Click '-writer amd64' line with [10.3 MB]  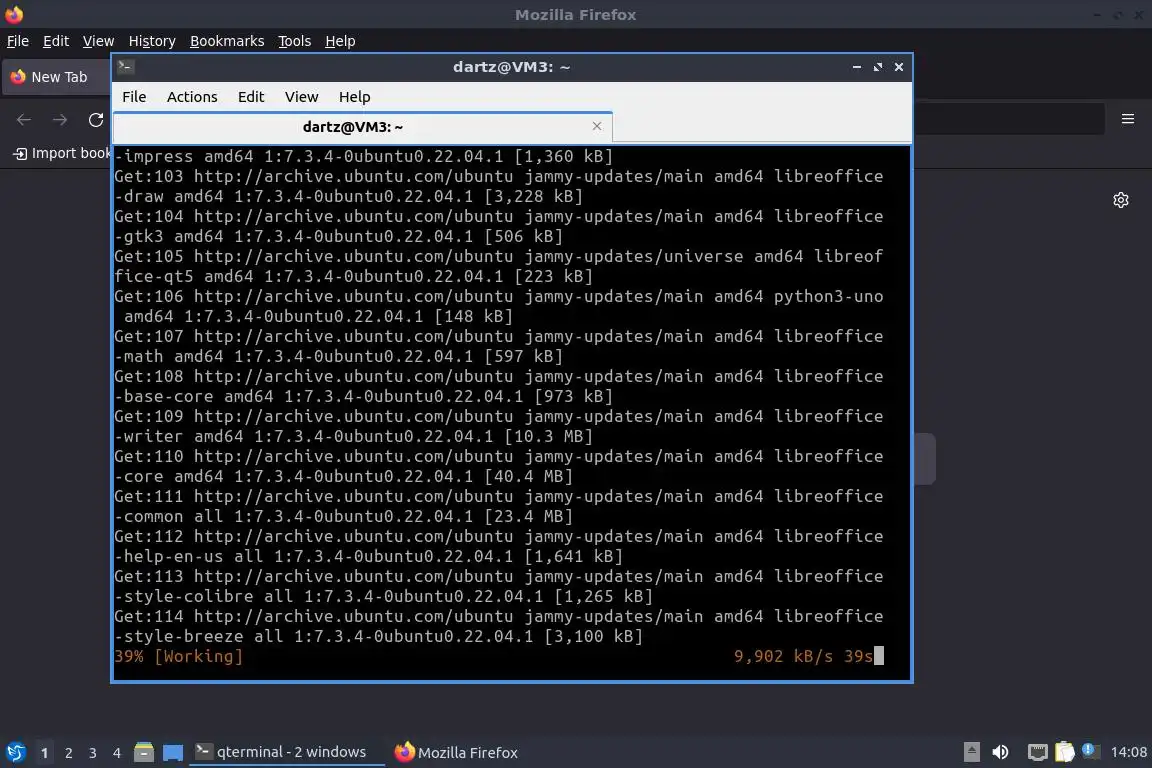pos(353,437)
